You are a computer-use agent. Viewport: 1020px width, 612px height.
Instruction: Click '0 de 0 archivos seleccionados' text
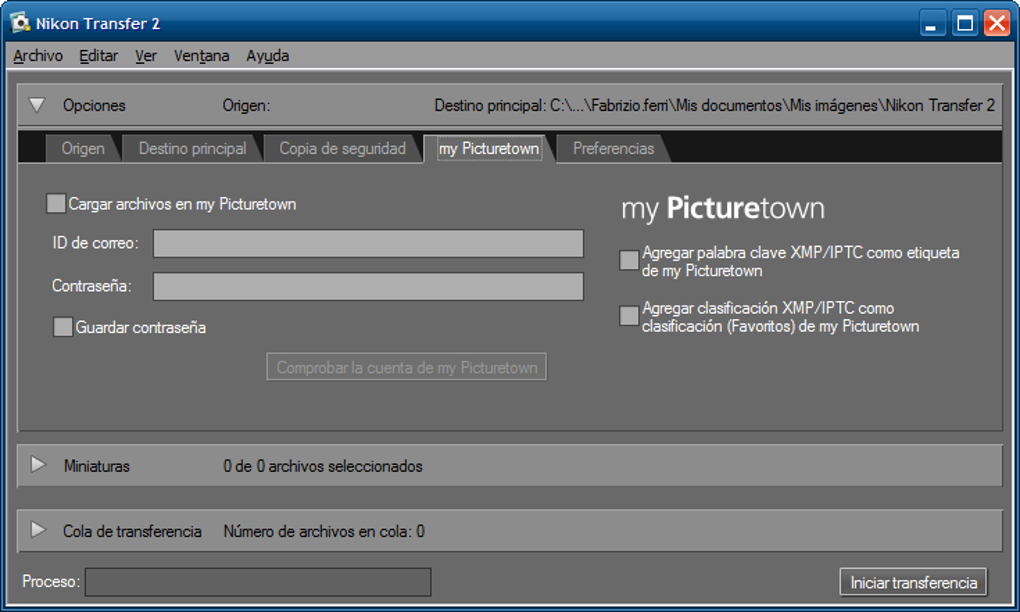pos(323,466)
